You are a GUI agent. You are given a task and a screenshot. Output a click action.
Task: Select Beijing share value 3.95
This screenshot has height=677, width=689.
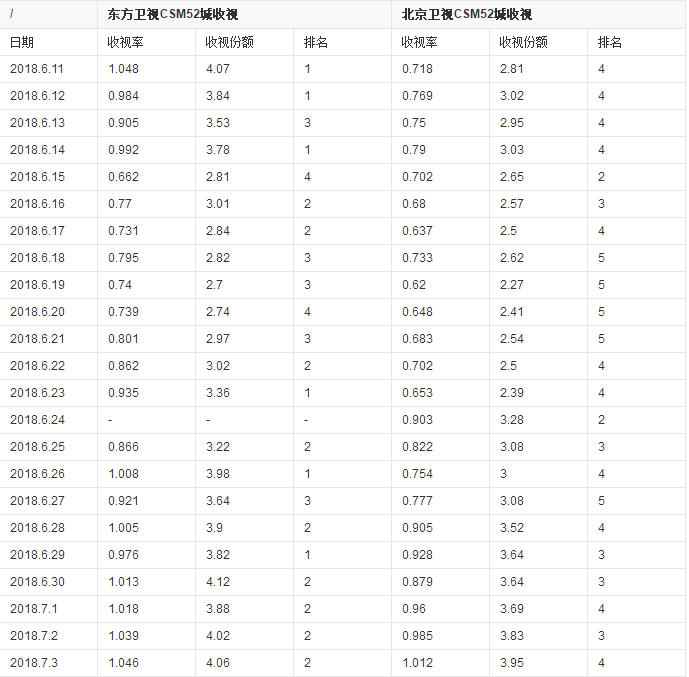(x=512, y=663)
